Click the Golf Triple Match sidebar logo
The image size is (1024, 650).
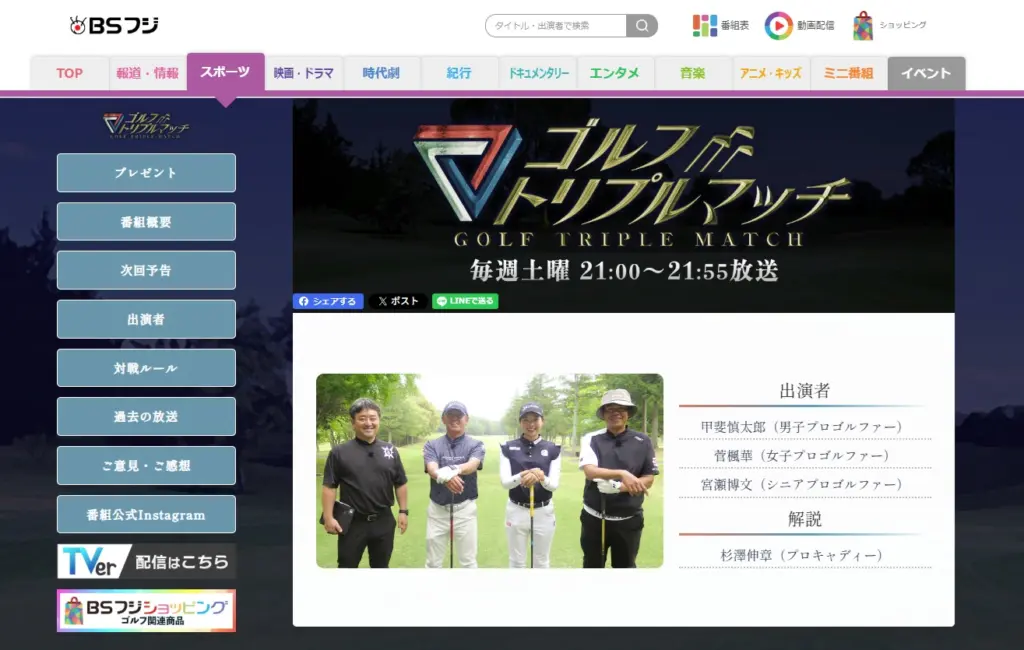click(146, 125)
